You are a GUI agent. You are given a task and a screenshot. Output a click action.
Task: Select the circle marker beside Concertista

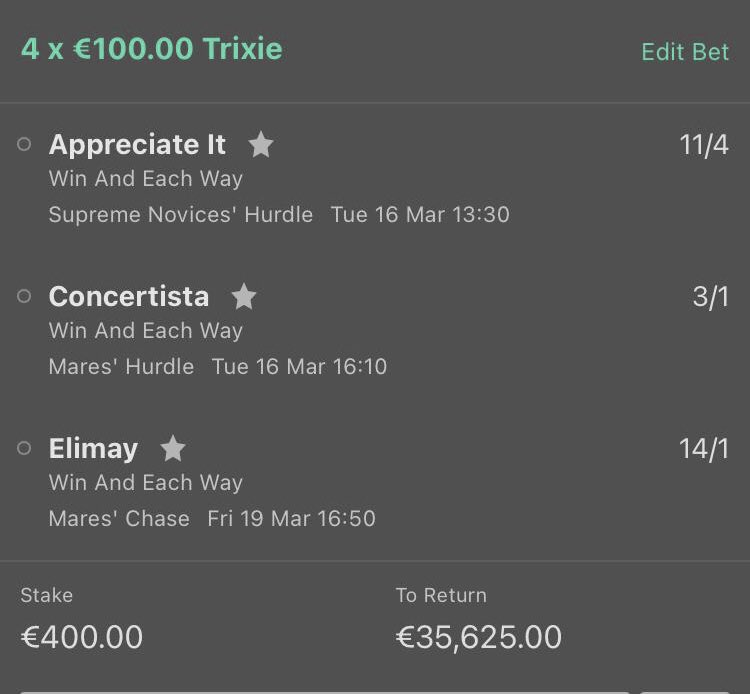tap(25, 297)
